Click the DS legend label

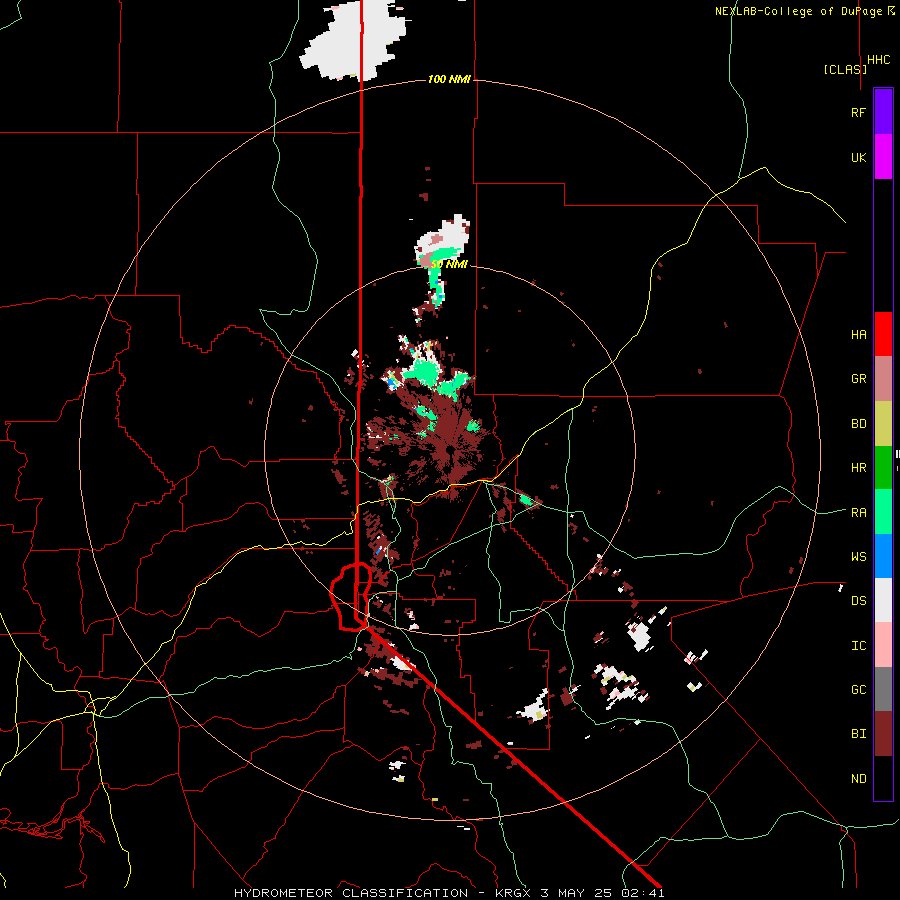click(x=858, y=601)
